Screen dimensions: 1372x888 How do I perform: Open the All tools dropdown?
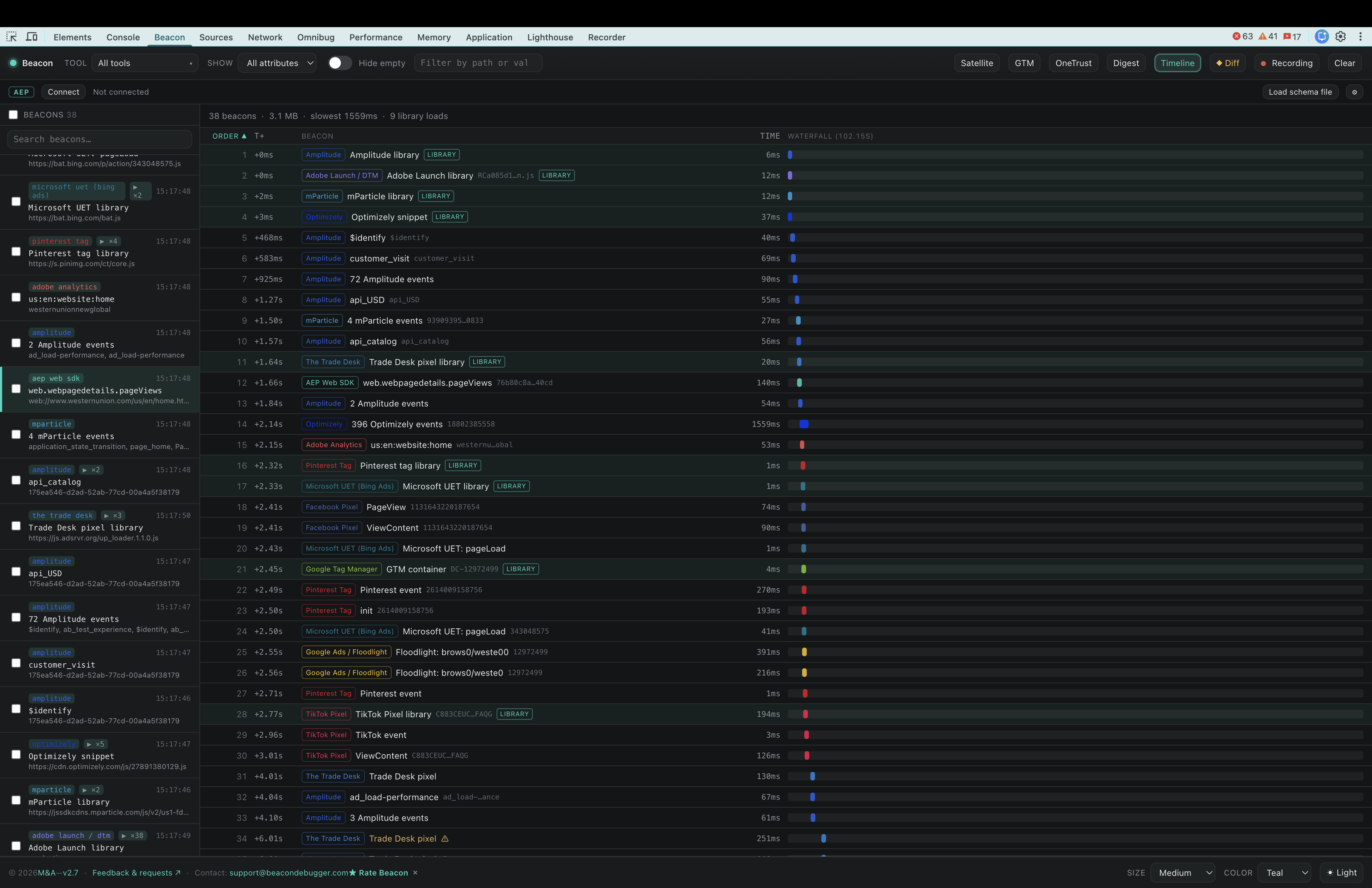pyautogui.click(x=144, y=63)
